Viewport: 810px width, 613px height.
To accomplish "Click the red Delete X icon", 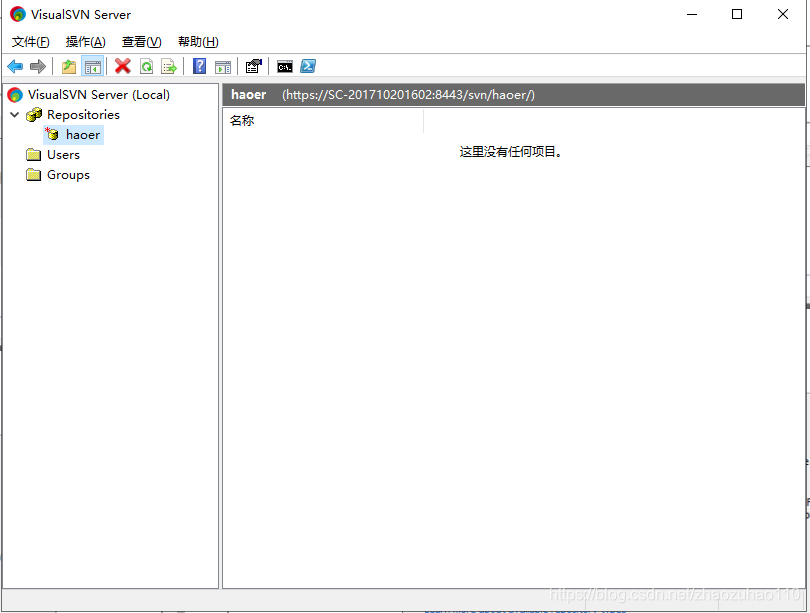I will tap(122, 66).
